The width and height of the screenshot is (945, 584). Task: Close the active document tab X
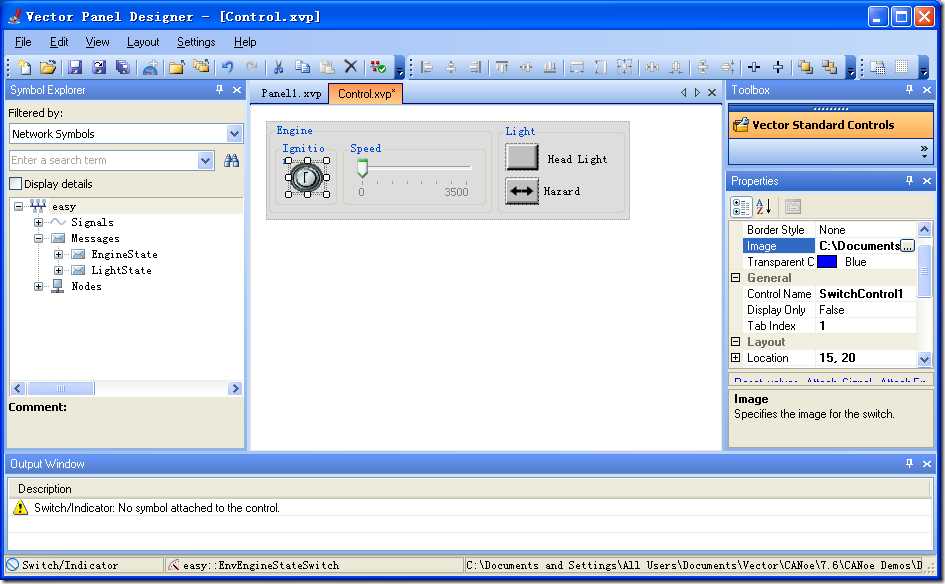pos(712,93)
